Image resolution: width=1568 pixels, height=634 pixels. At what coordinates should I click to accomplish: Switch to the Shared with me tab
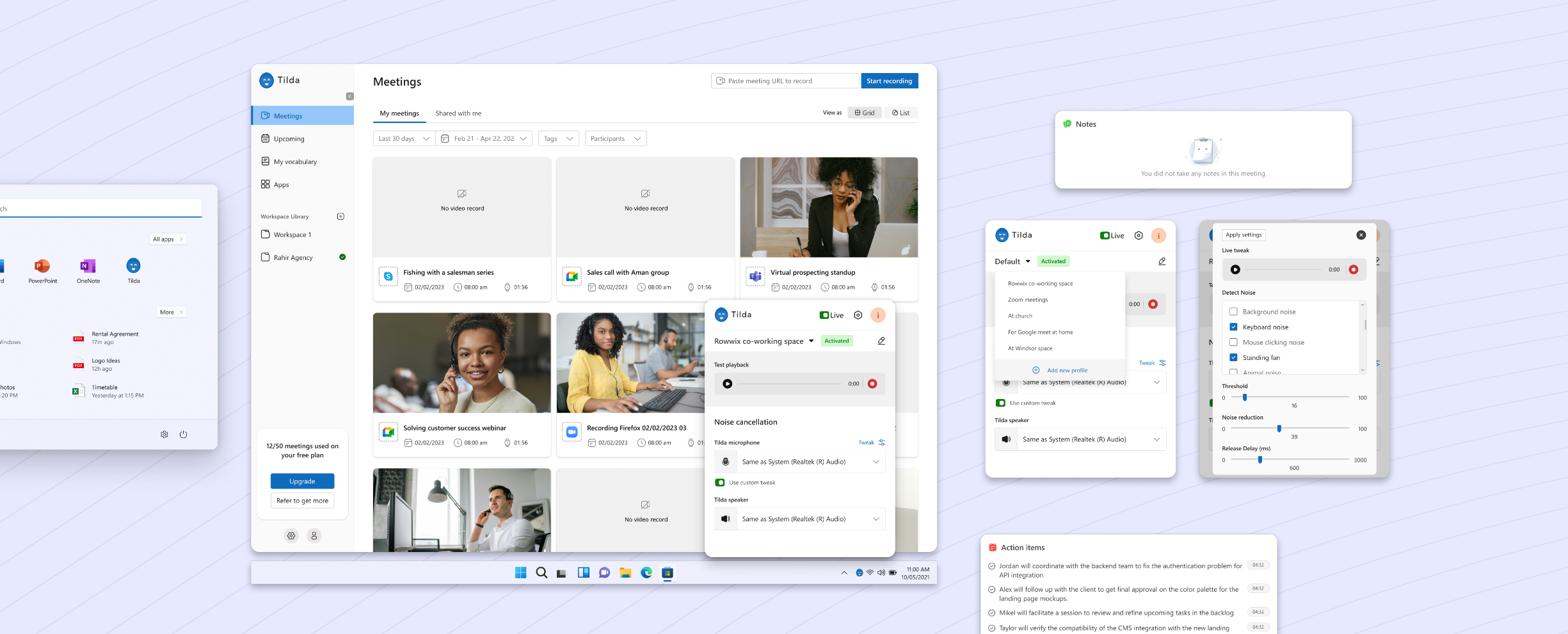pyautogui.click(x=458, y=113)
